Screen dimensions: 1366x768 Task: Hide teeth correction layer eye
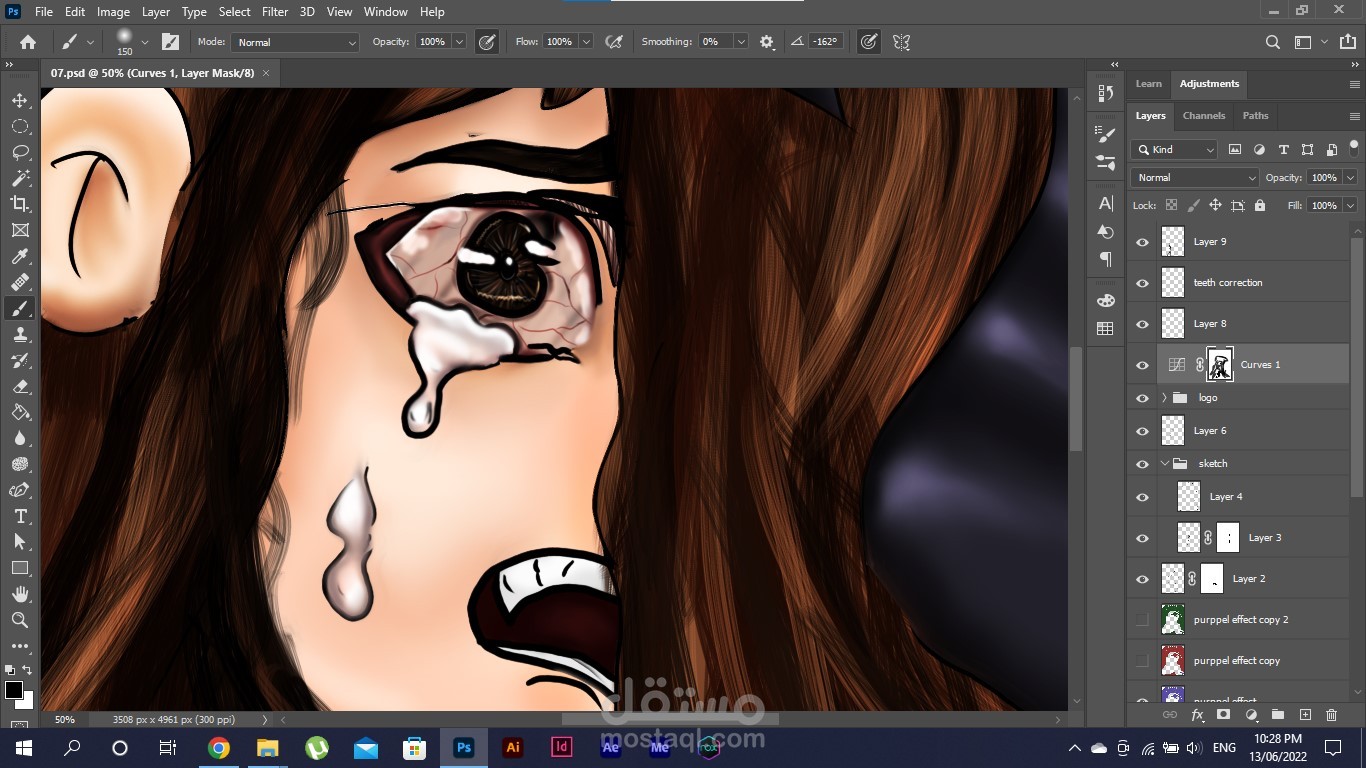coord(1142,283)
